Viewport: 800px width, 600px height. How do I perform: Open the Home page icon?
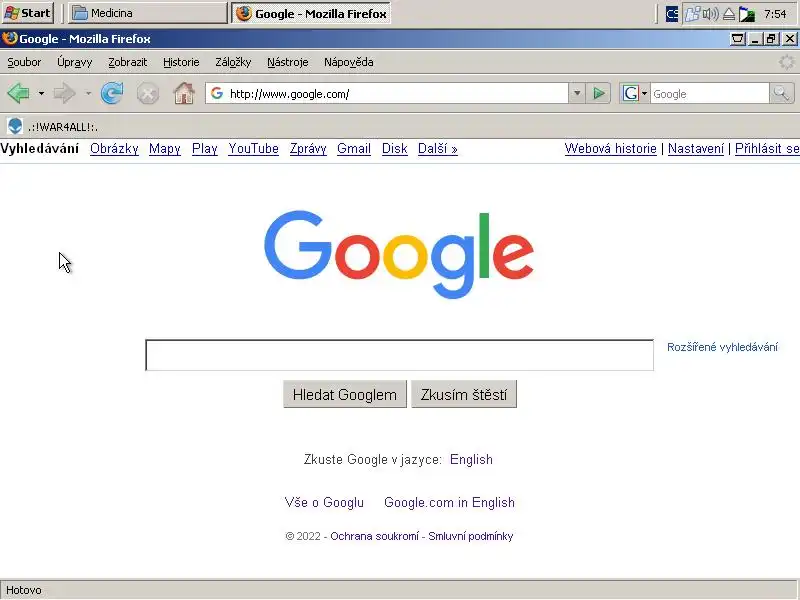pyautogui.click(x=184, y=93)
